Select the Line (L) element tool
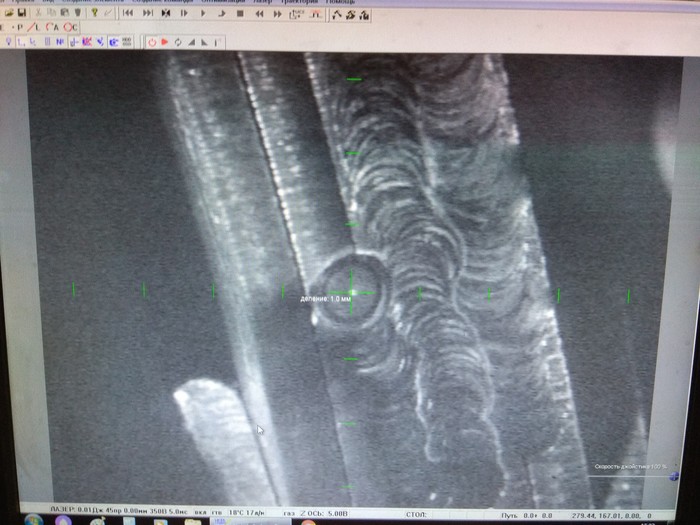Screen dimensions: 700x525 [33, 28]
